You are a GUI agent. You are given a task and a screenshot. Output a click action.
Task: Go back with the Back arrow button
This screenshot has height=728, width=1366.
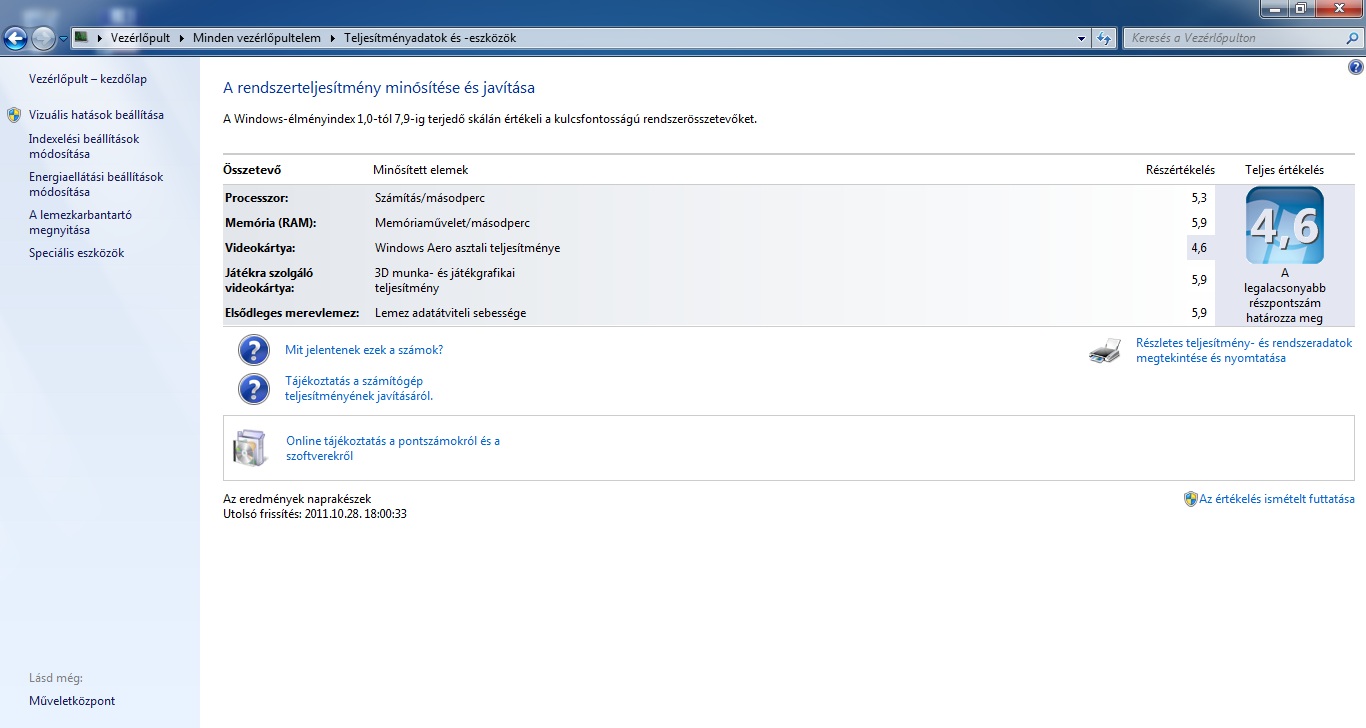coord(15,39)
